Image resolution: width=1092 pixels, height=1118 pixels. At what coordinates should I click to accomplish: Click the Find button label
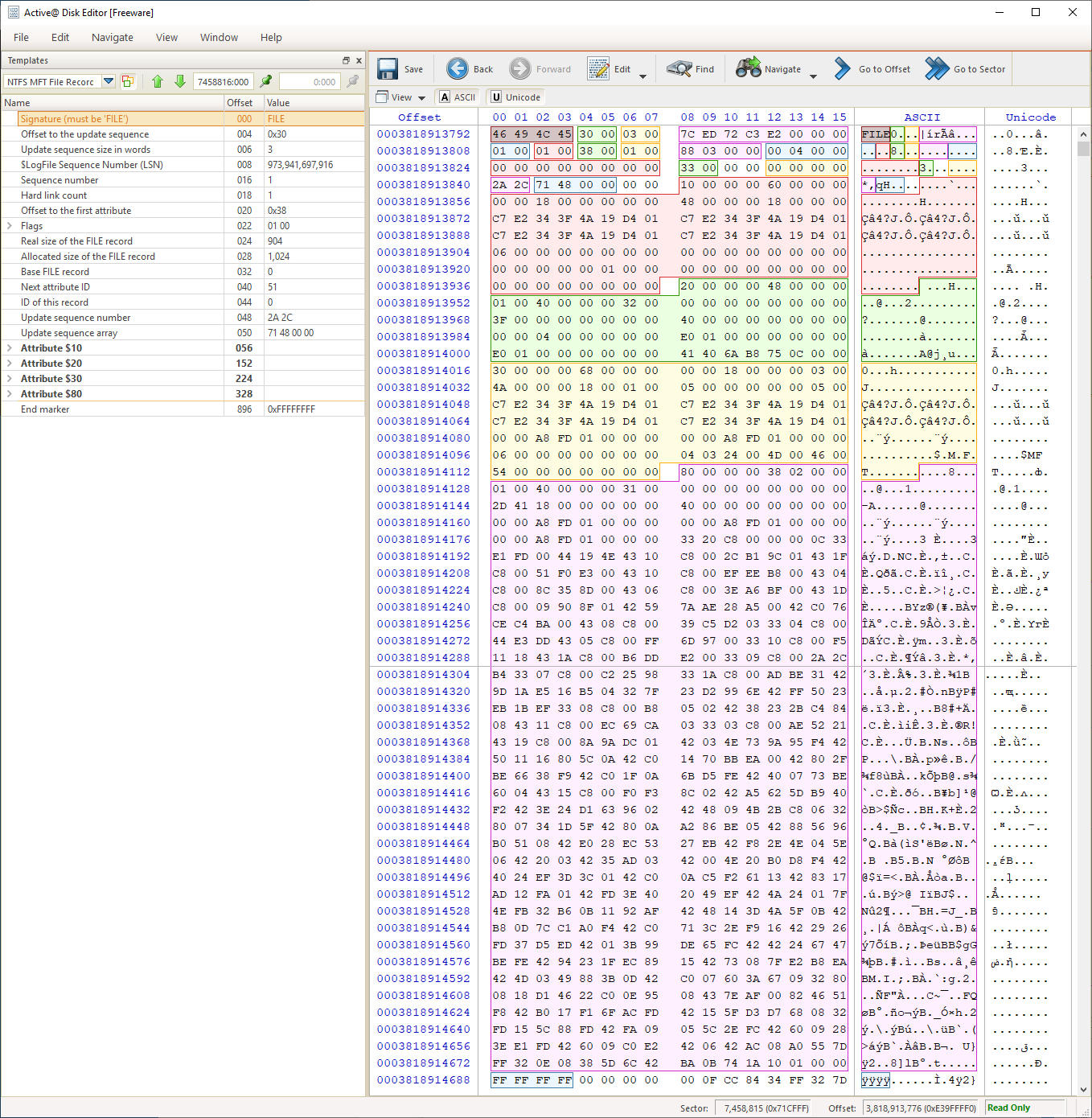click(704, 69)
